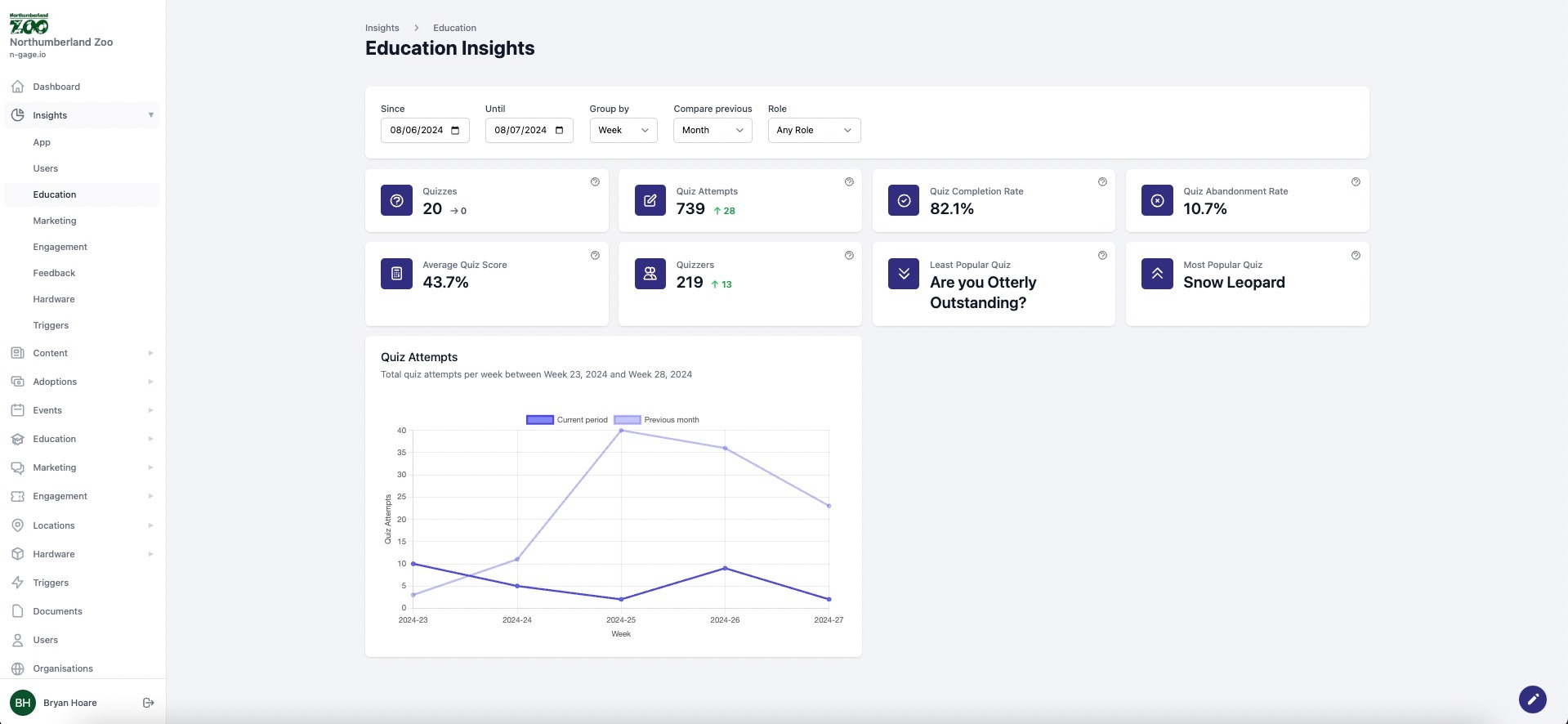Go to Dashboard in sidebar
Screen dimensions: 1568x724
[56, 87]
